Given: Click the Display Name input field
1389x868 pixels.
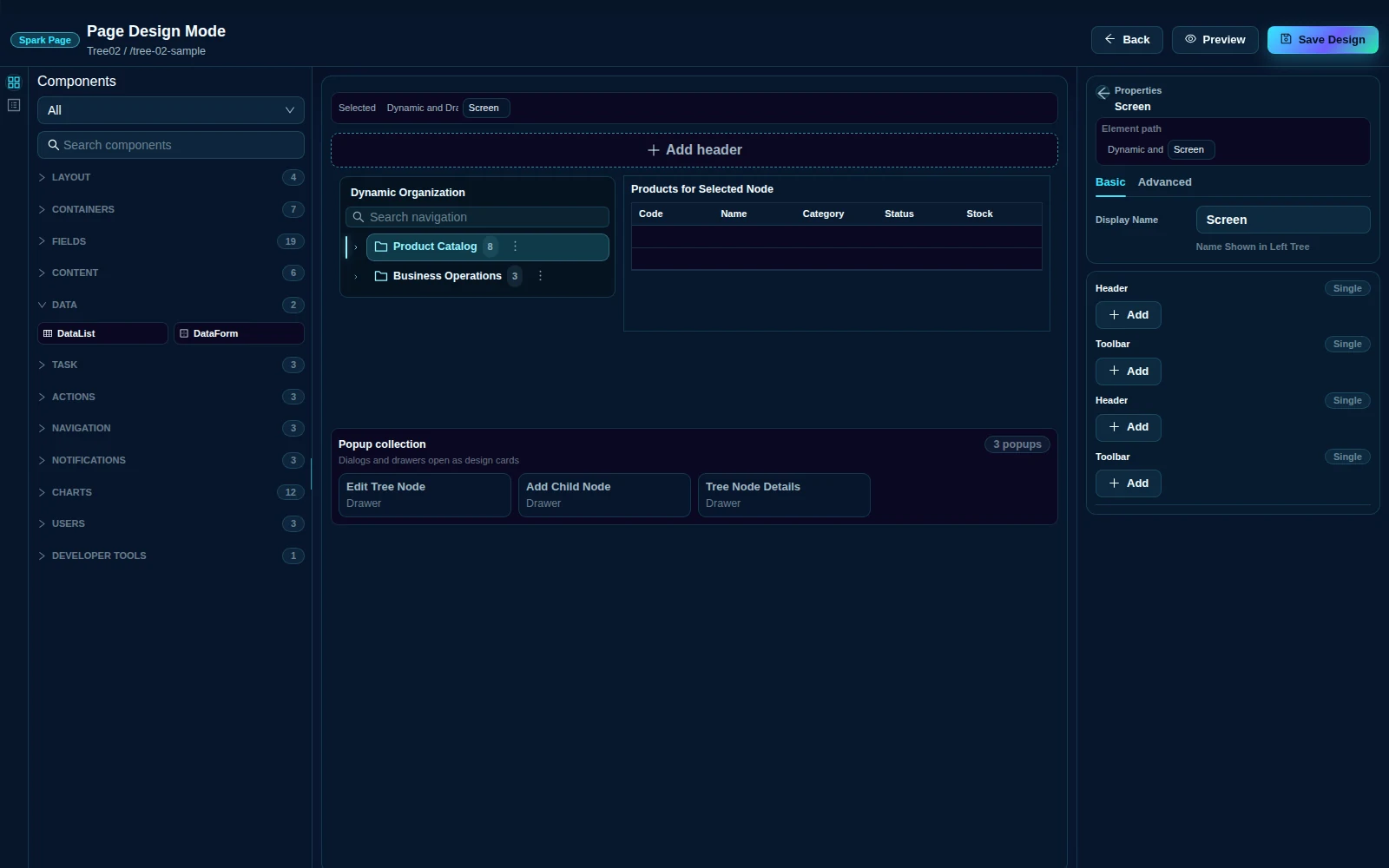Looking at the screenshot, I should pyautogui.click(x=1283, y=220).
